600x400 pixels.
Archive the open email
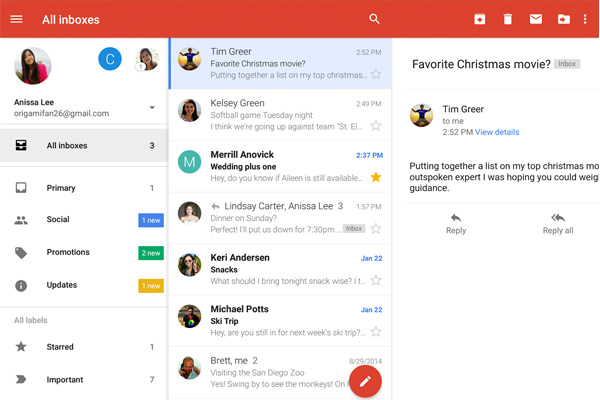coord(480,19)
